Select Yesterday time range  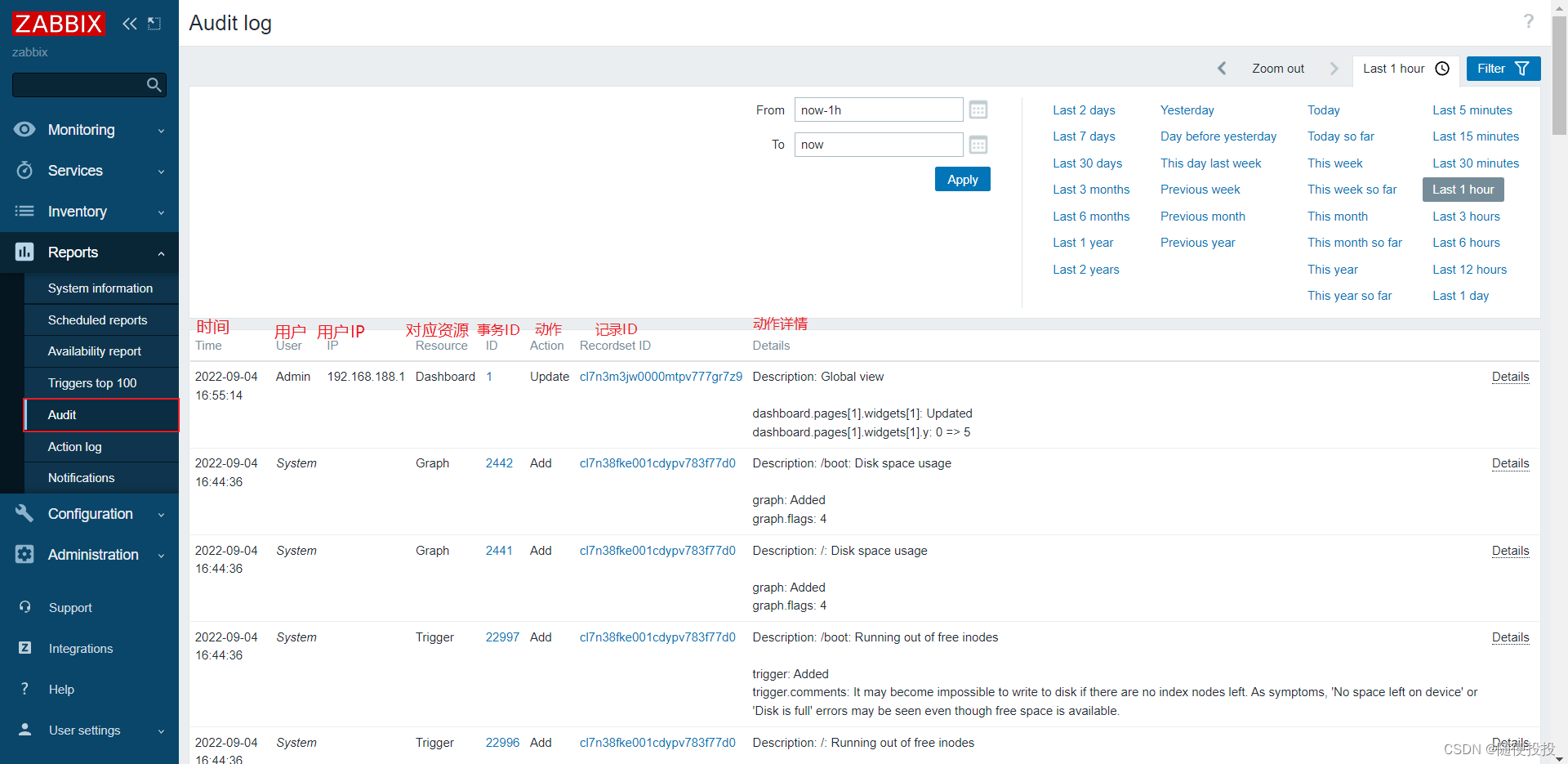[x=1187, y=110]
